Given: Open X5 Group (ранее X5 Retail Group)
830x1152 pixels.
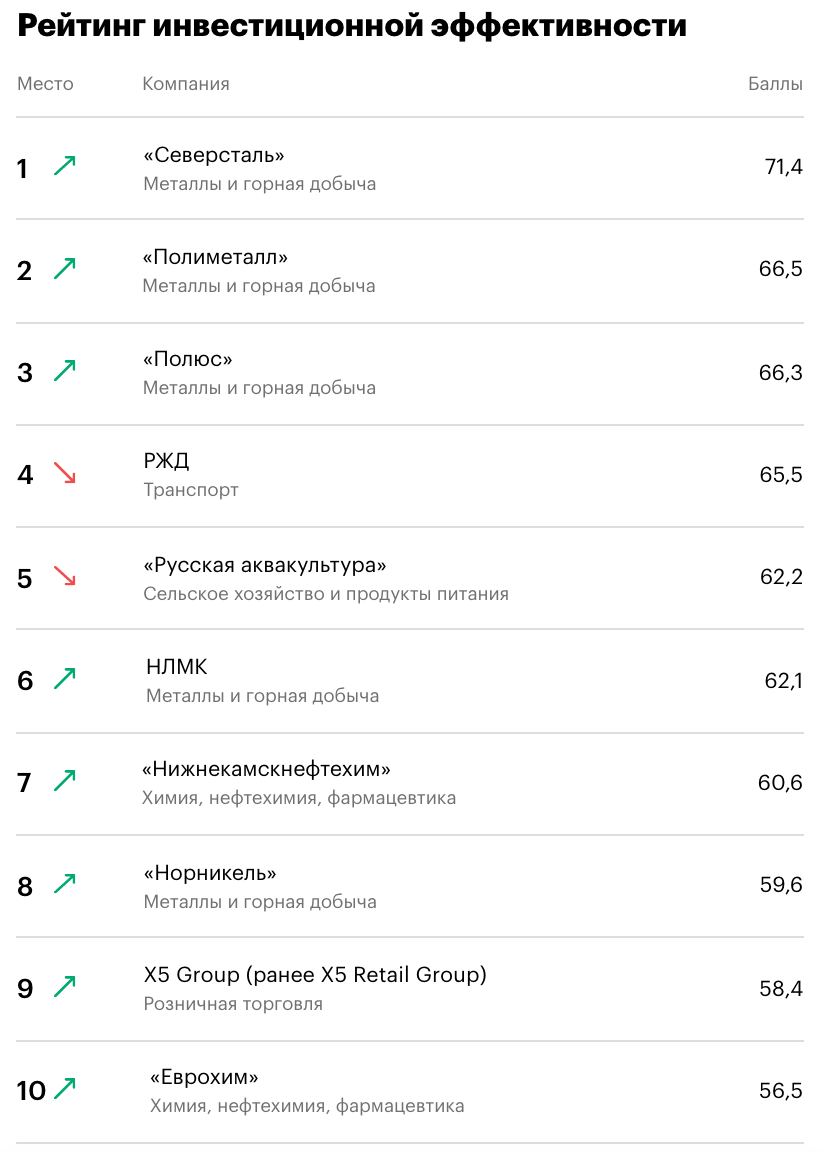Looking at the screenshot, I should coord(315,974).
